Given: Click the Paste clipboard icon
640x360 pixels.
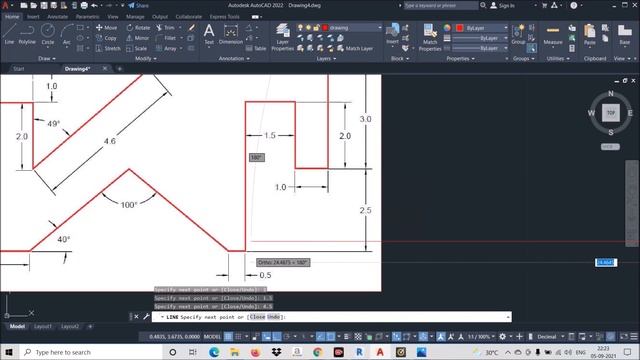Looking at the screenshot, I should 589,34.
